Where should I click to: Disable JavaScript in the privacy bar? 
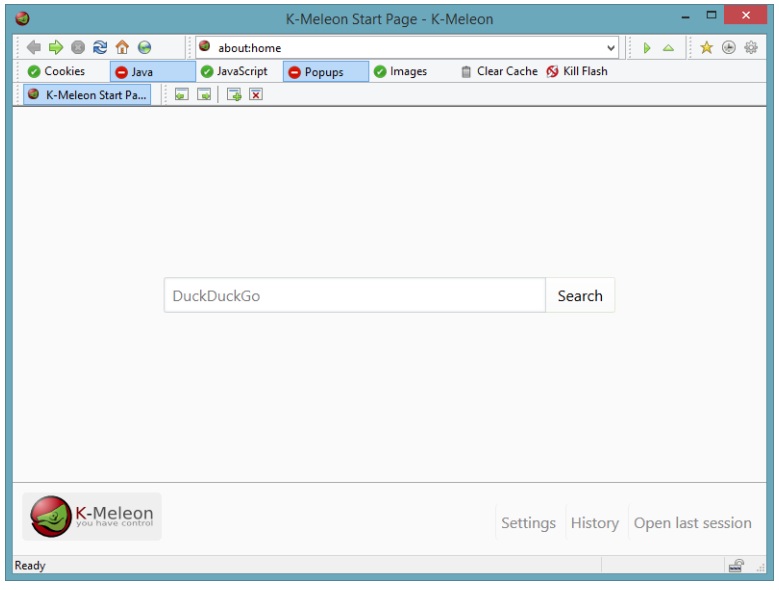tap(234, 72)
